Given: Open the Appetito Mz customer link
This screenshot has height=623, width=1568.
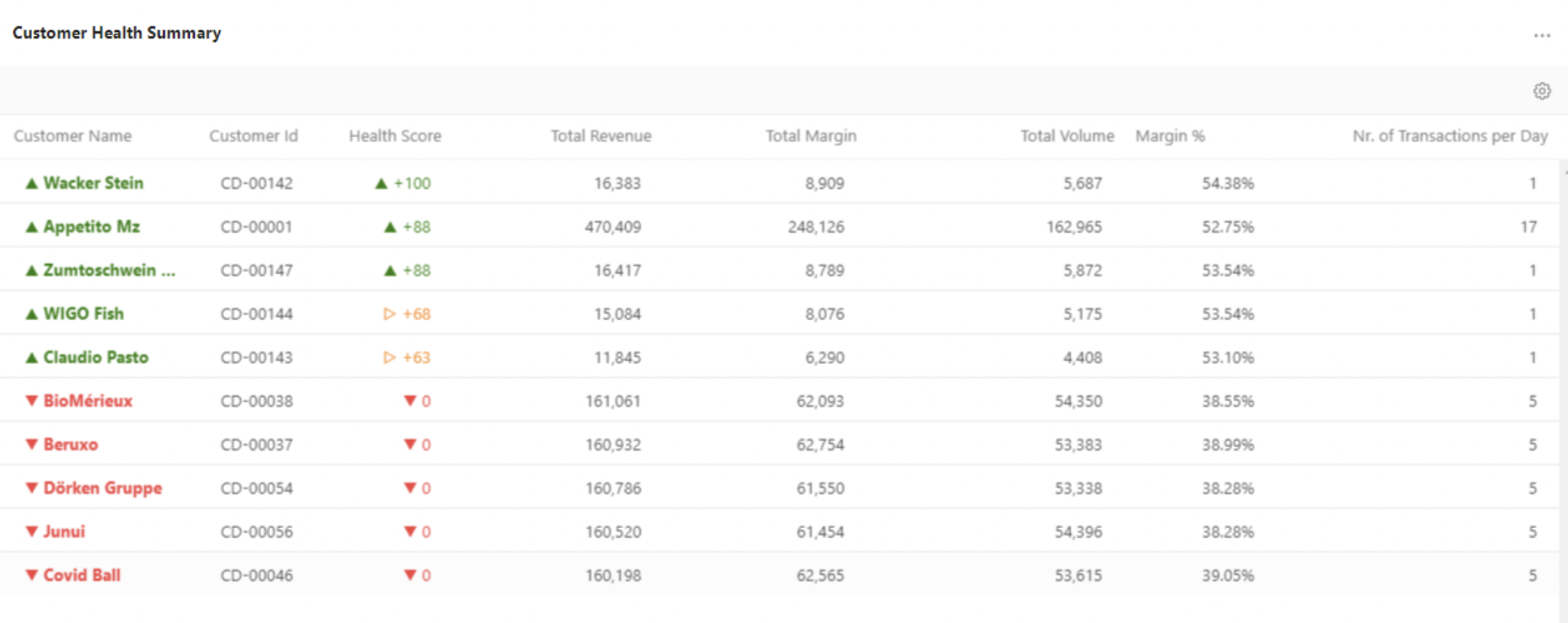Looking at the screenshot, I should (x=91, y=227).
